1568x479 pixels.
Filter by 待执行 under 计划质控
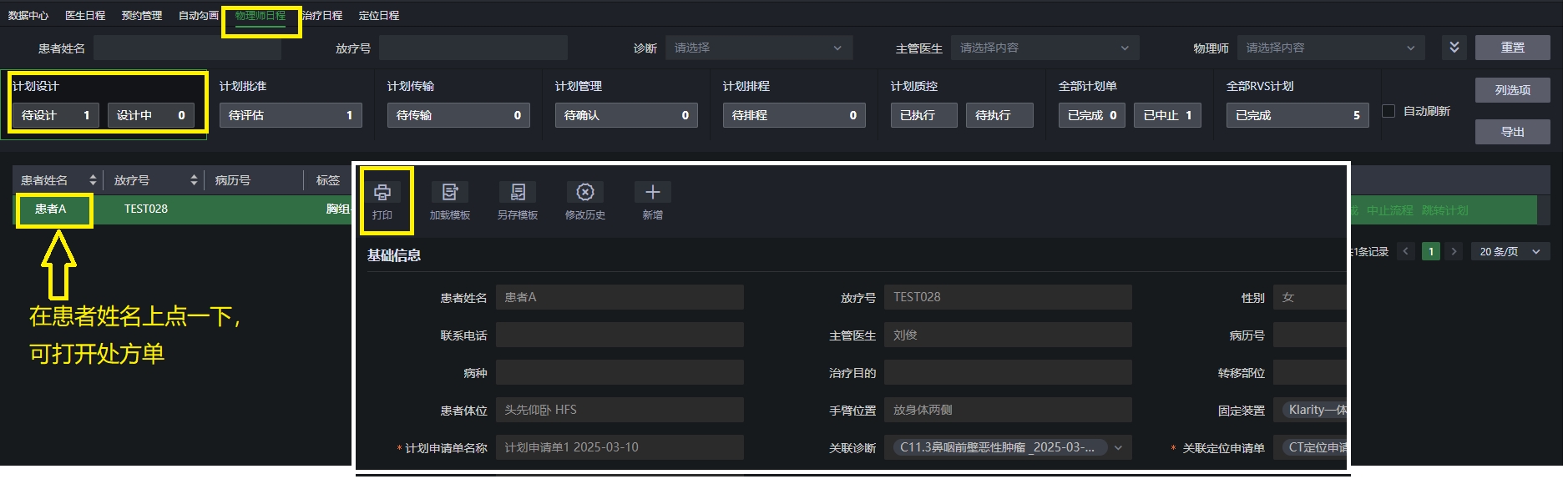(x=999, y=115)
